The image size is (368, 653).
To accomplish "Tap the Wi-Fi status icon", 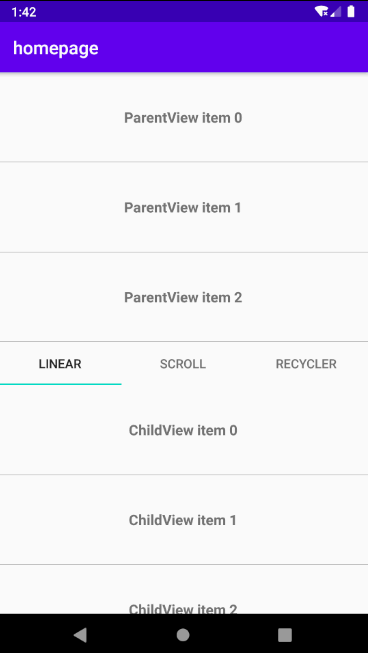I will [321, 11].
